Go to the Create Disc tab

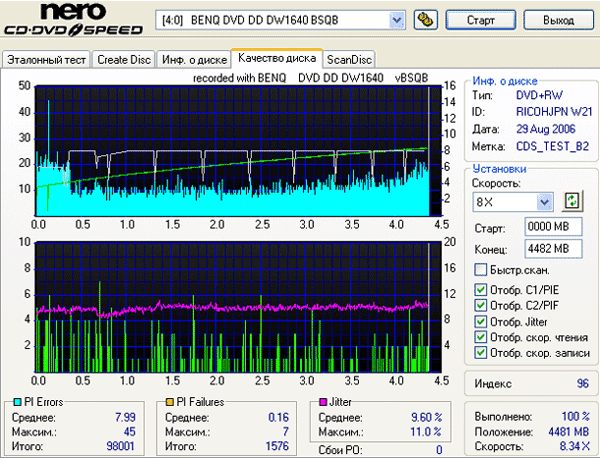(x=124, y=59)
